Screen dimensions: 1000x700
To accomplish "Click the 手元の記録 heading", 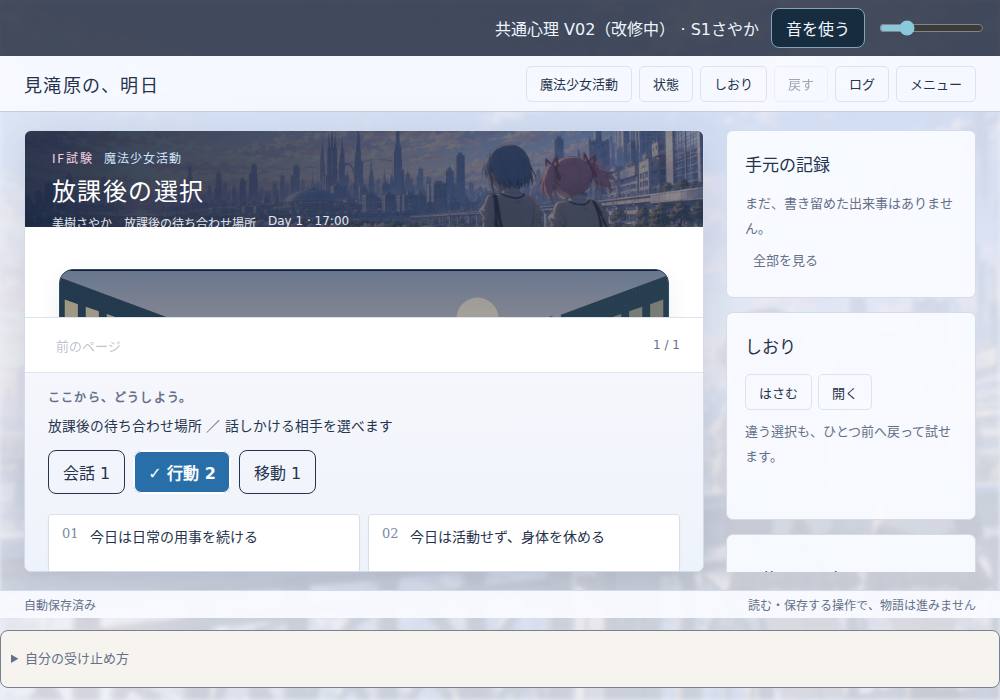I will tap(788, 165).
